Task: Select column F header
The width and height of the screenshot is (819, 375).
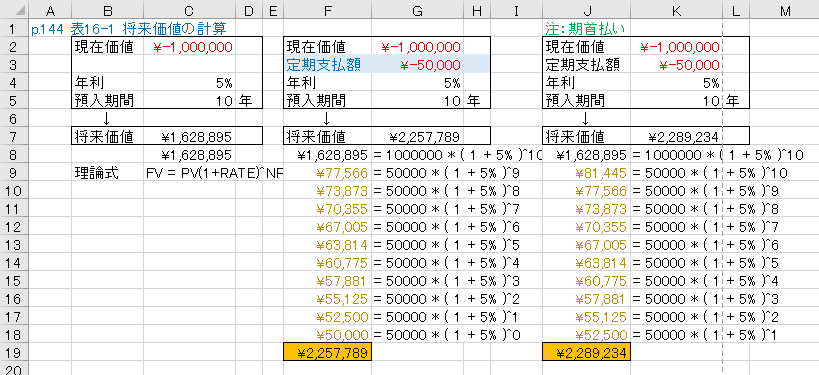Action: [327, 10]
